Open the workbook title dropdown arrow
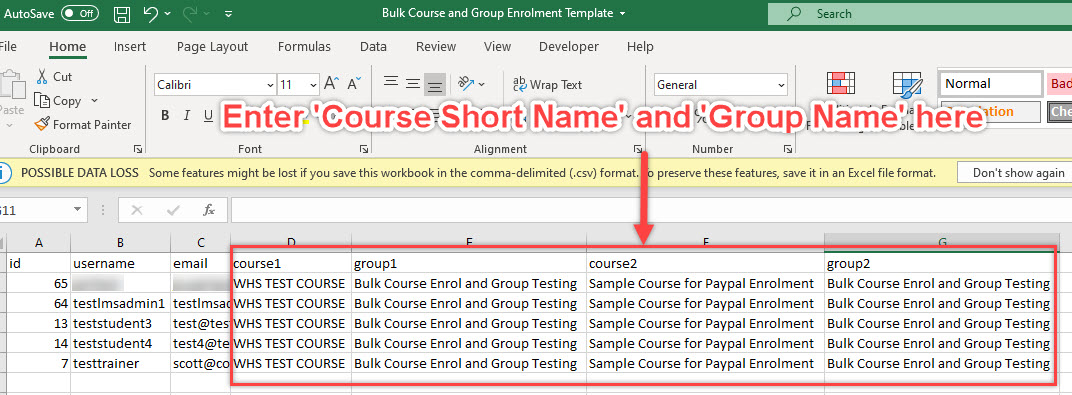The height and width of the screenshot is (395, 1072). click(621, 14)
